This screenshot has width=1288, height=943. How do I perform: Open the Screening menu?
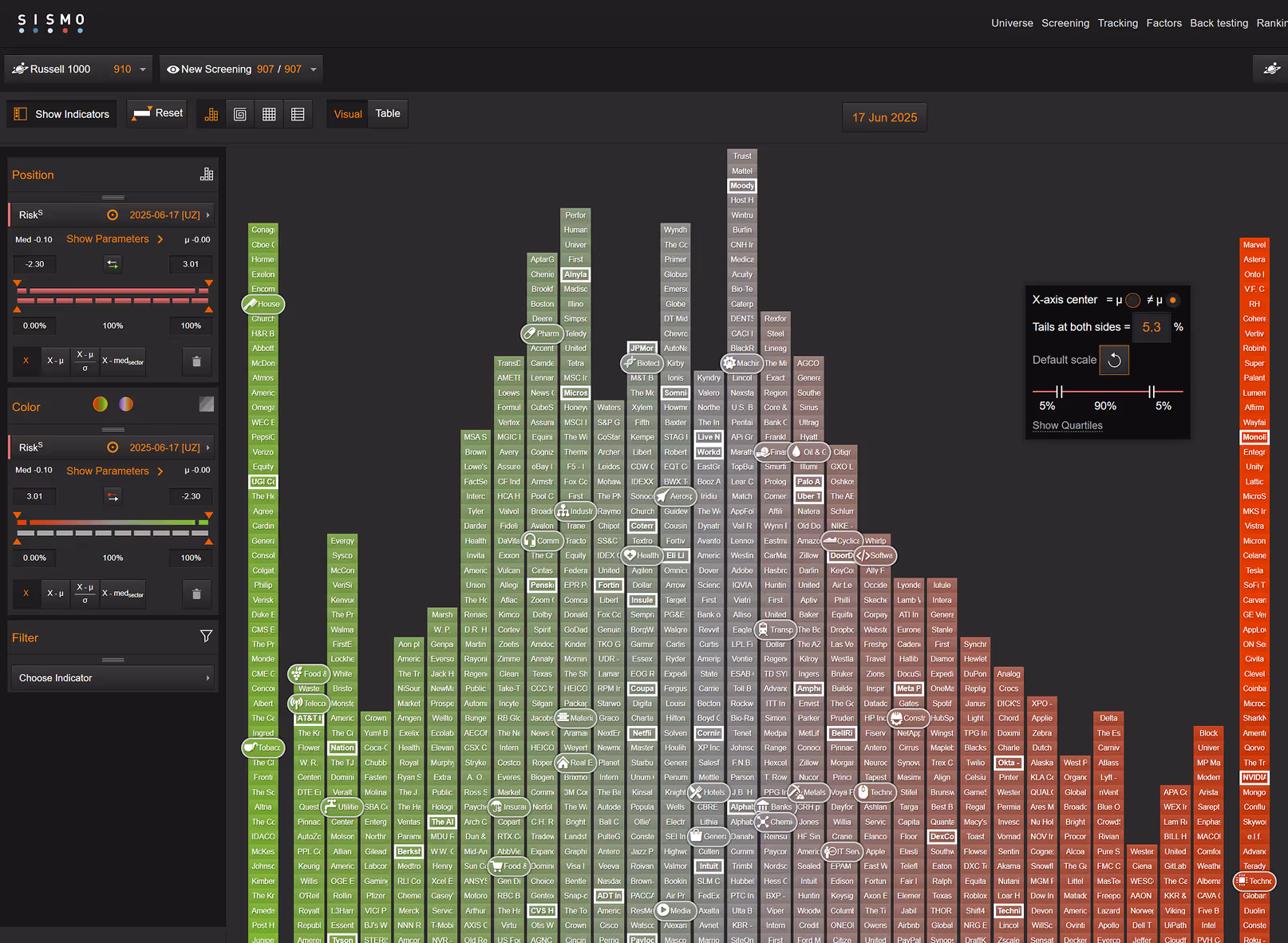click(x=1065, y=23)
